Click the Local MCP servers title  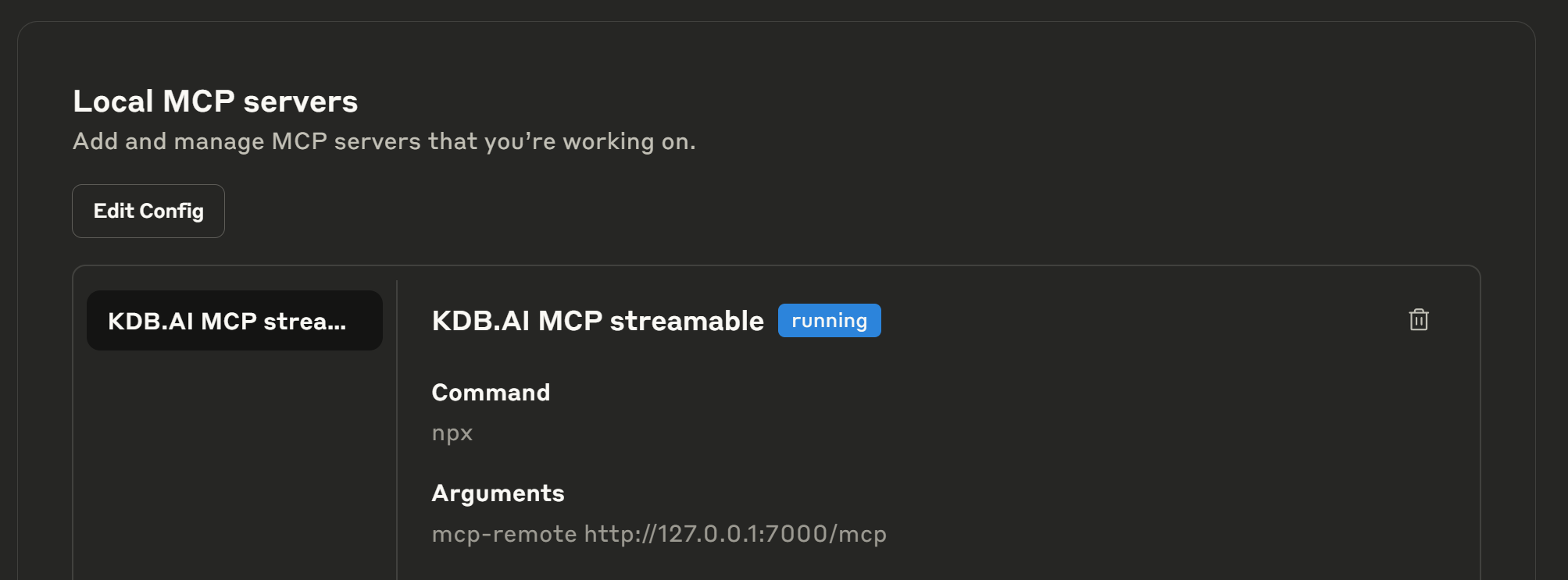point(215,101)
